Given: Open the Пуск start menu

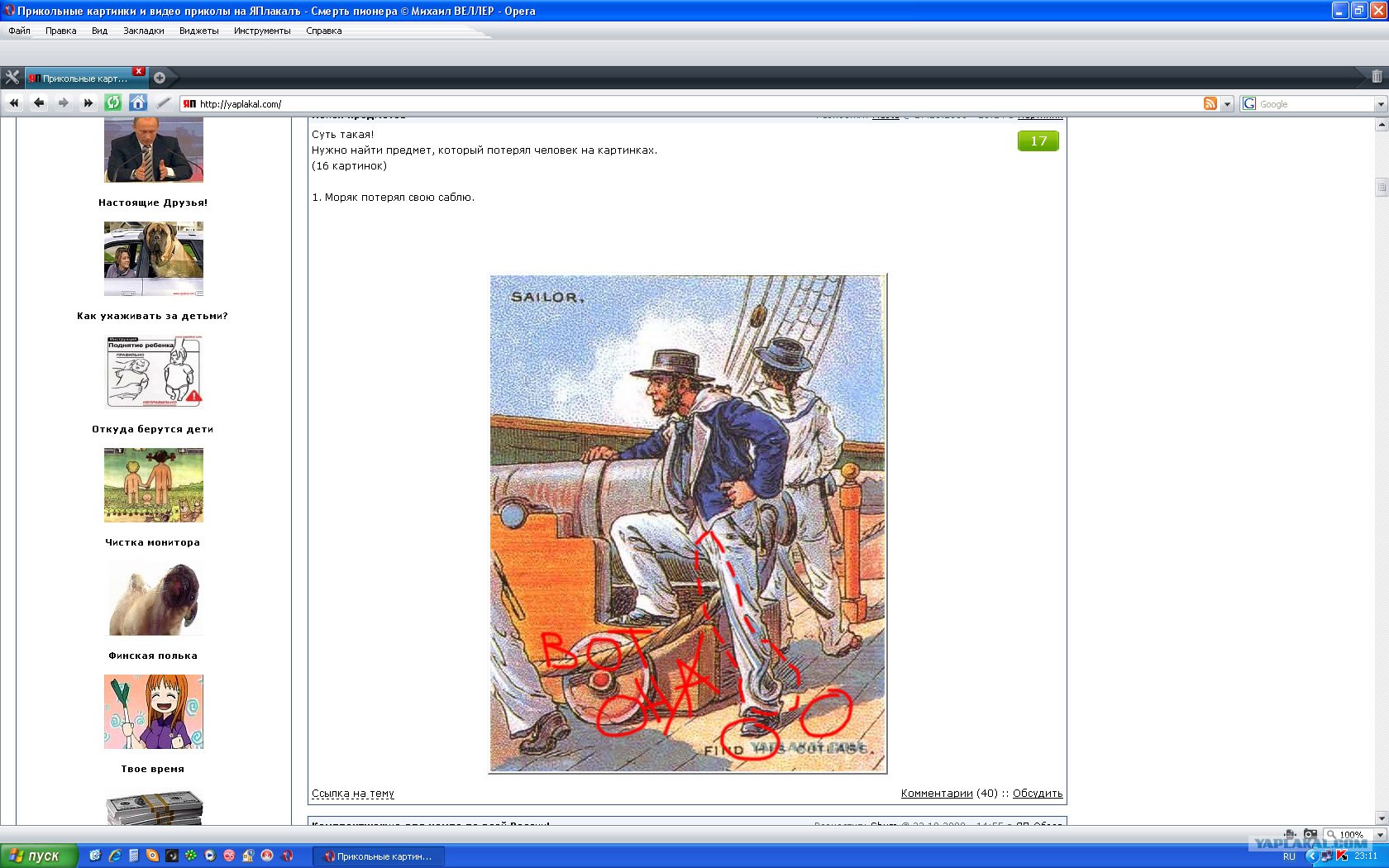Looking at the screenshot, I should coord(39,856).
